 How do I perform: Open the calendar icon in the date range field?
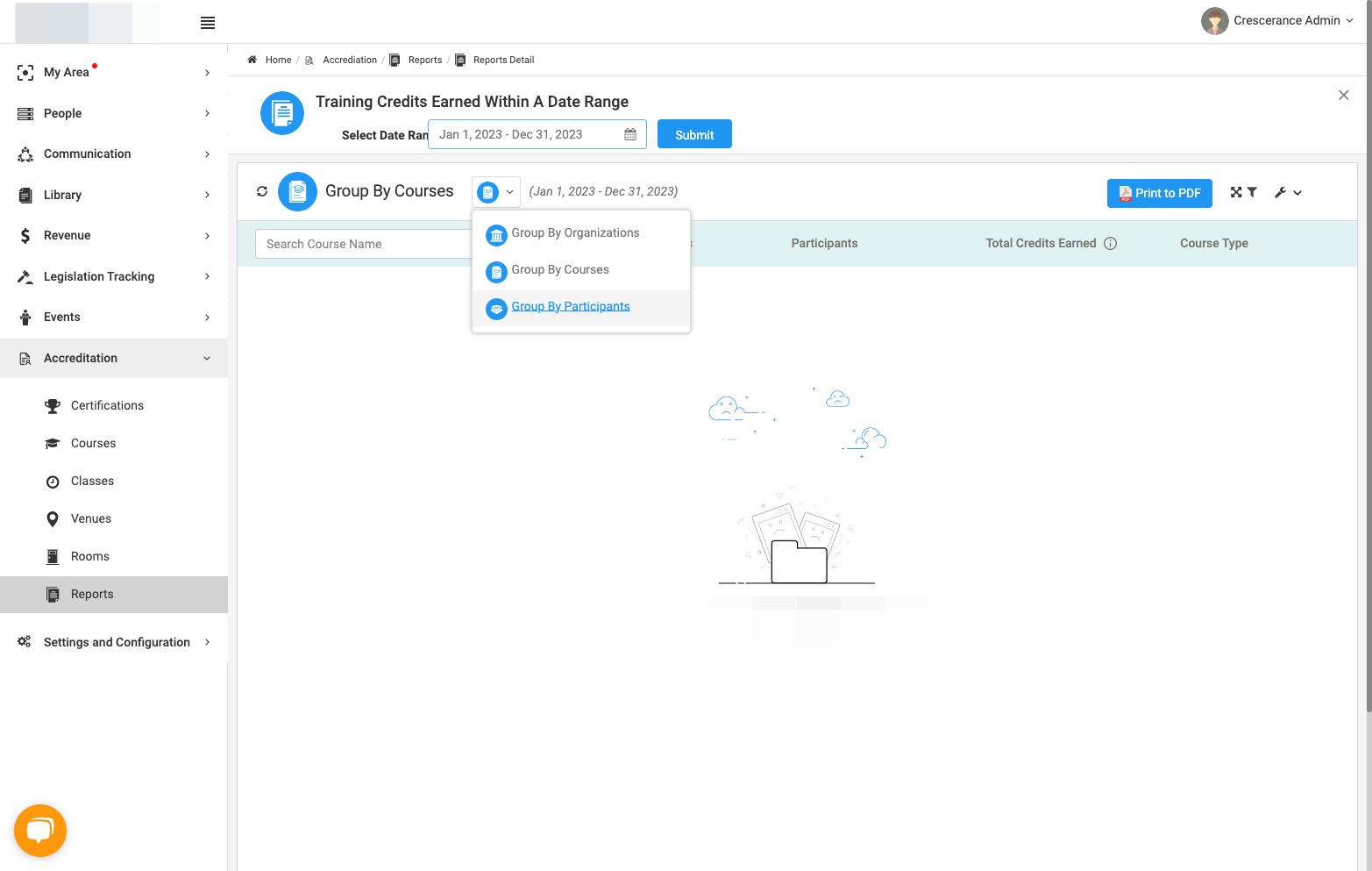[x=630, y=134]
